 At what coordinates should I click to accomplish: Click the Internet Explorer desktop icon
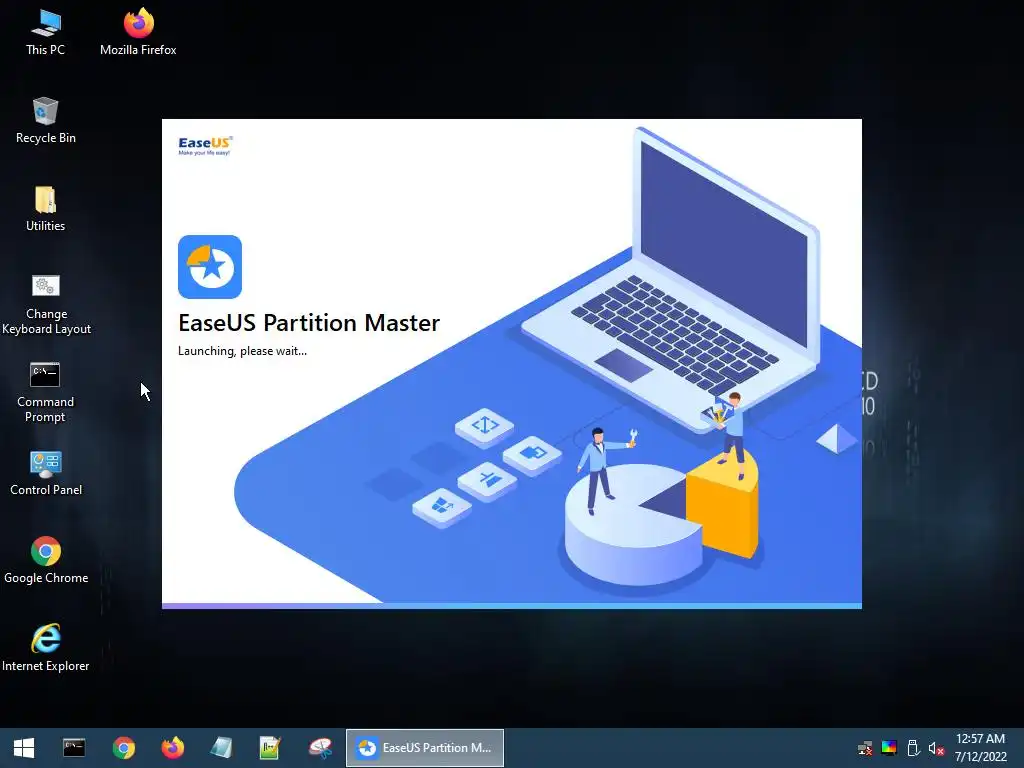[46, 648]
